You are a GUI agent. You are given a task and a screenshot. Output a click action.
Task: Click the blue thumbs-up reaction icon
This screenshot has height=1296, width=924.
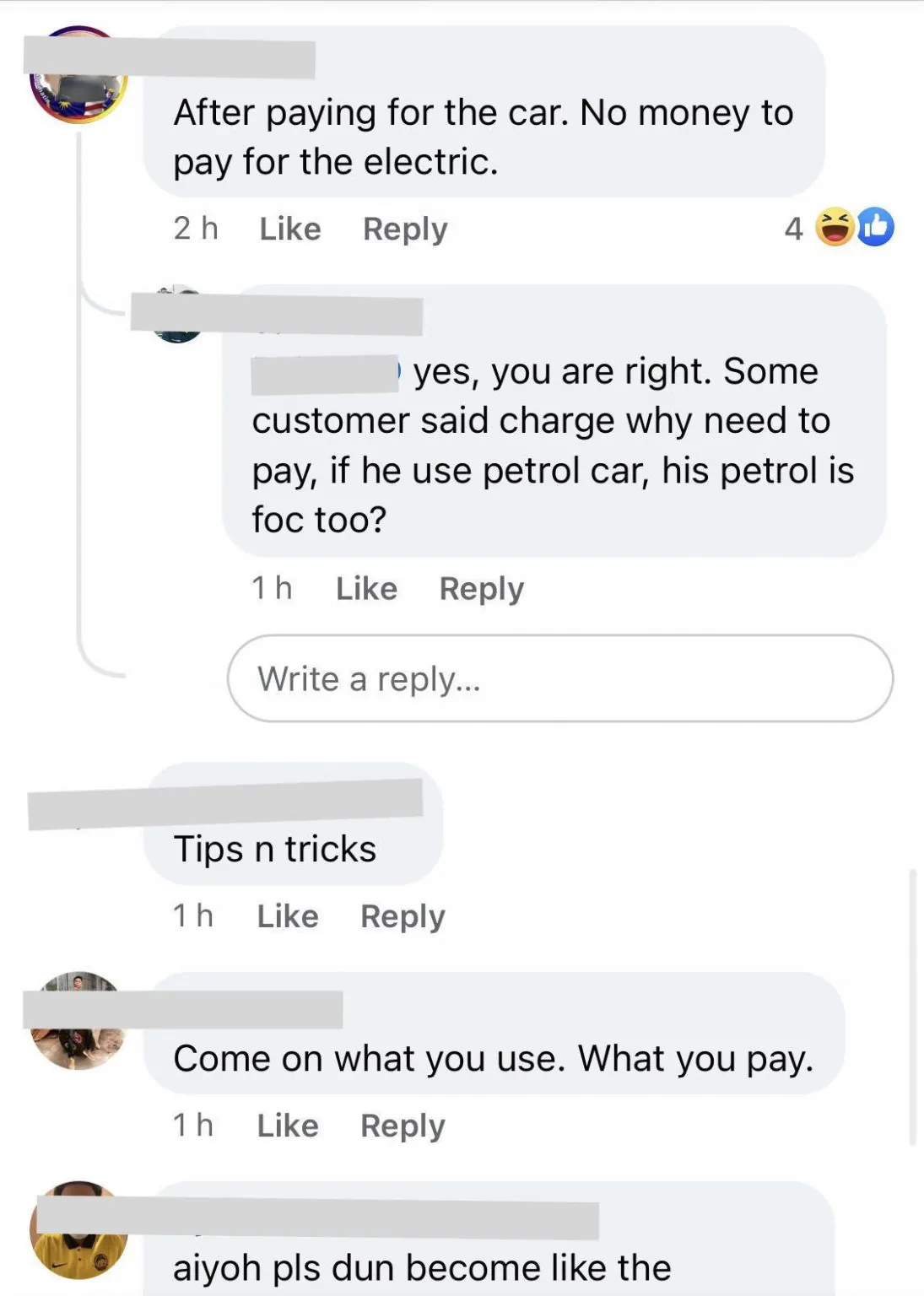tap(876, 227)
